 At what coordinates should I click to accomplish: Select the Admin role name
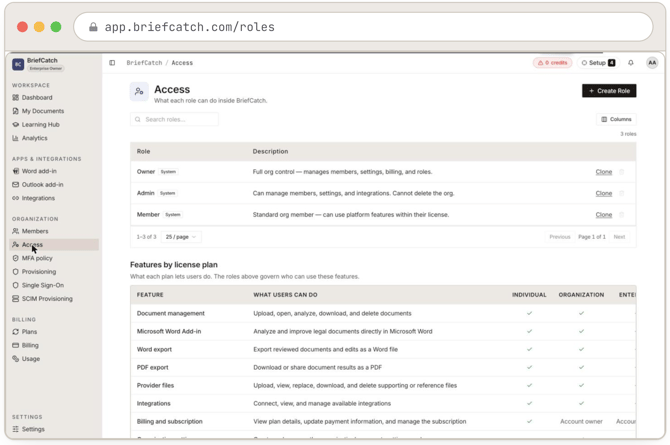point(146,193)
